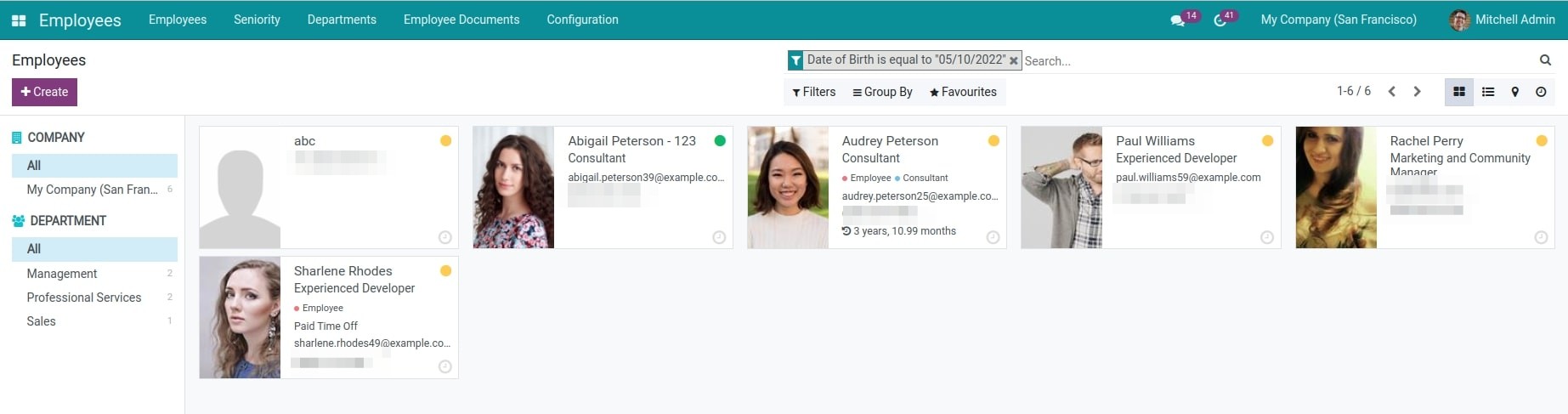Open the apps grid home menu icon
The image size is (1568, 414).
(19, 20)
